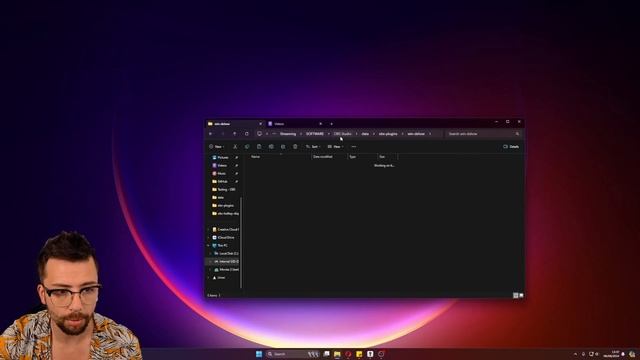Screen dimensions: 640x360
Task: Click the search magnifier icon in search box
Action: pos(517,134)
